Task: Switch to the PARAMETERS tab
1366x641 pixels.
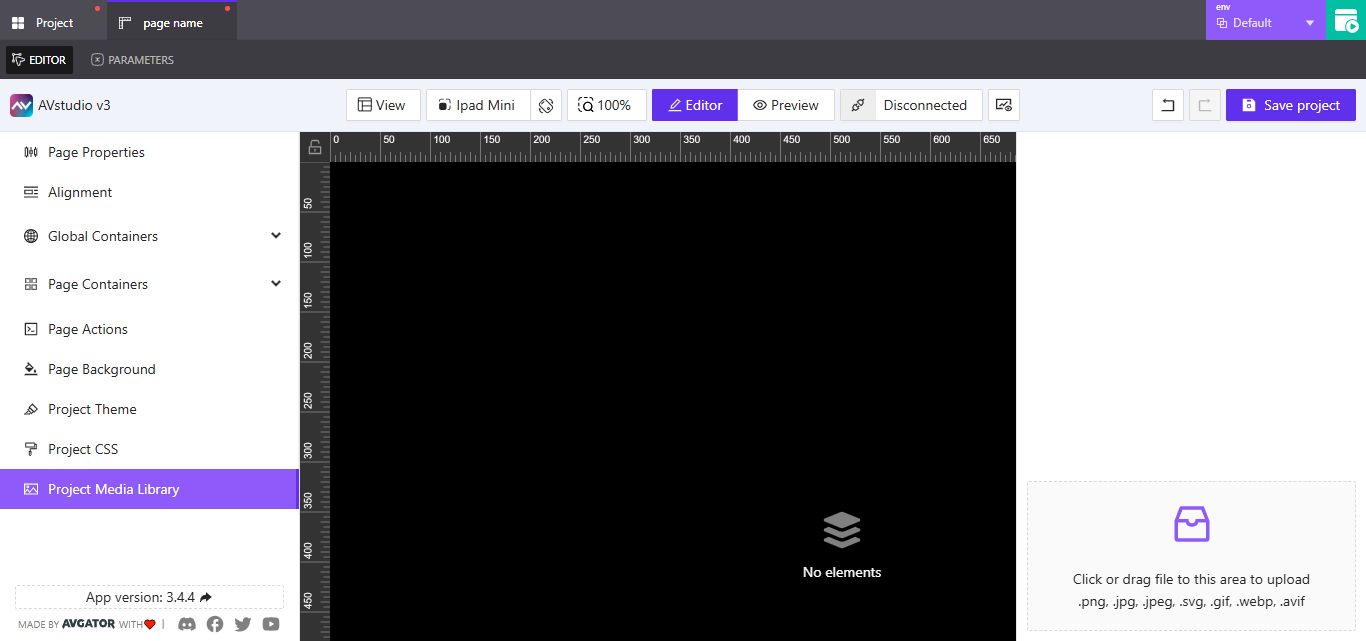Action: click(132, 59)
